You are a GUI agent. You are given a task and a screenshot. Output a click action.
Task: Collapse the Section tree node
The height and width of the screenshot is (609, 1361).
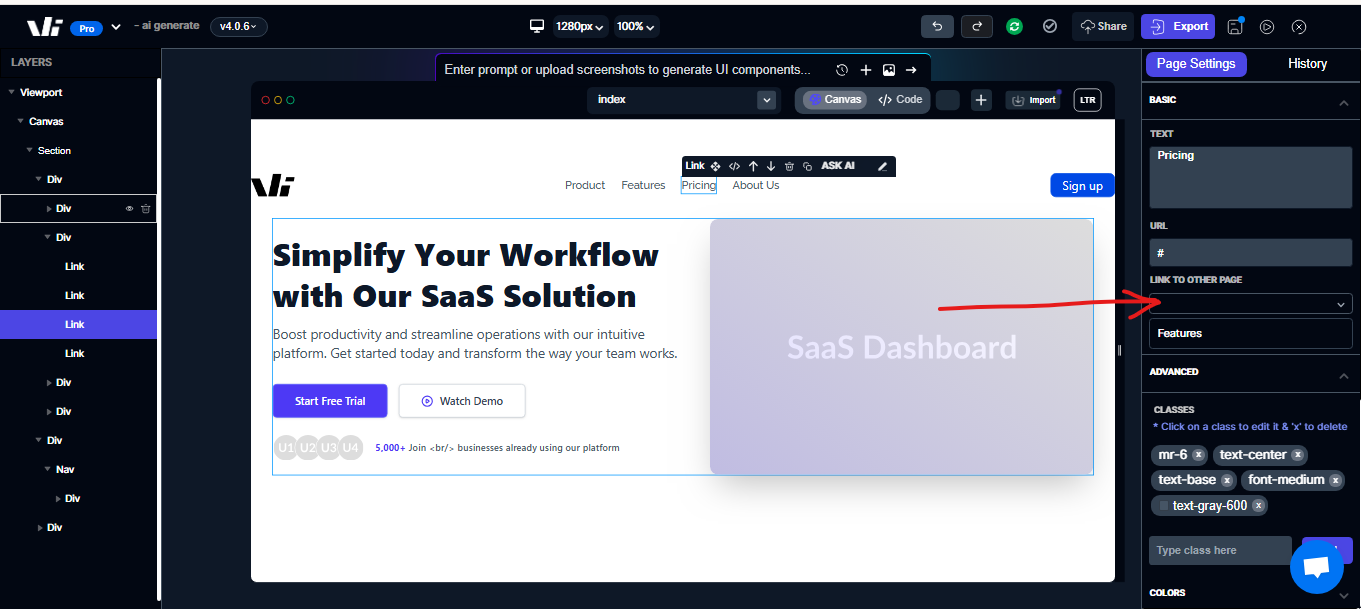click(x=29, y=150)
